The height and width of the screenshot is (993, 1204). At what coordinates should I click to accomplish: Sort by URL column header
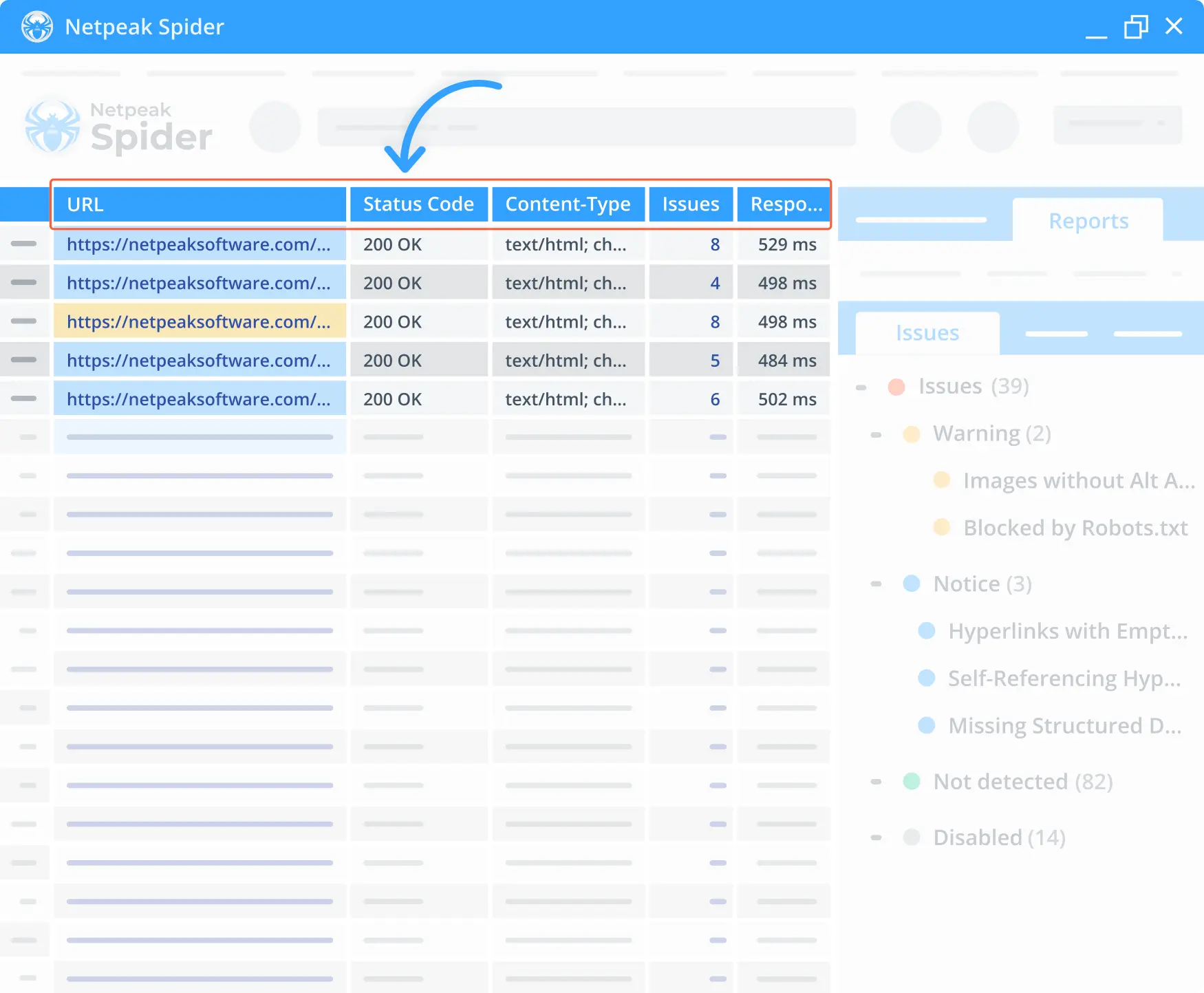point(200,204)
